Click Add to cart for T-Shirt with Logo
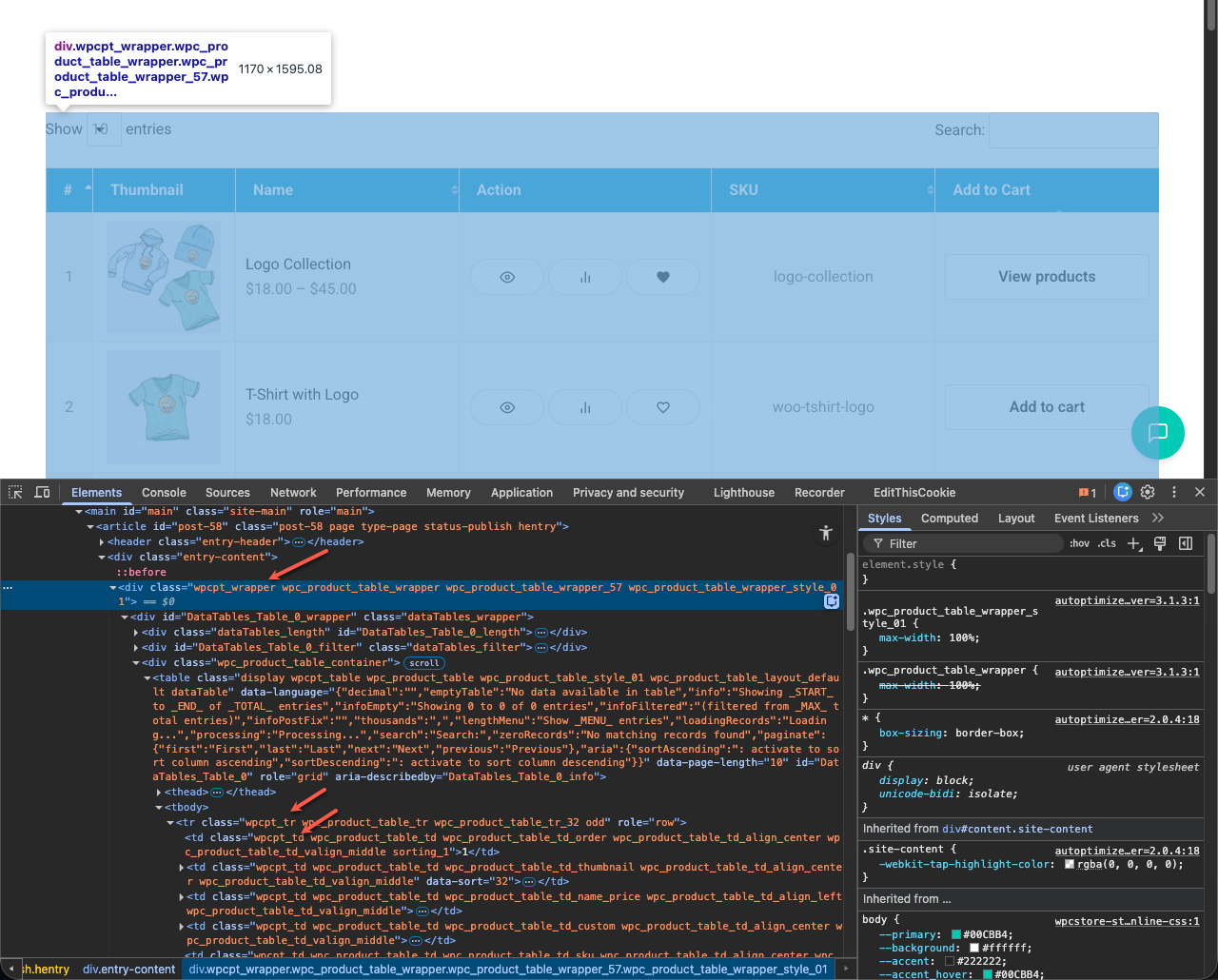 1047,407
